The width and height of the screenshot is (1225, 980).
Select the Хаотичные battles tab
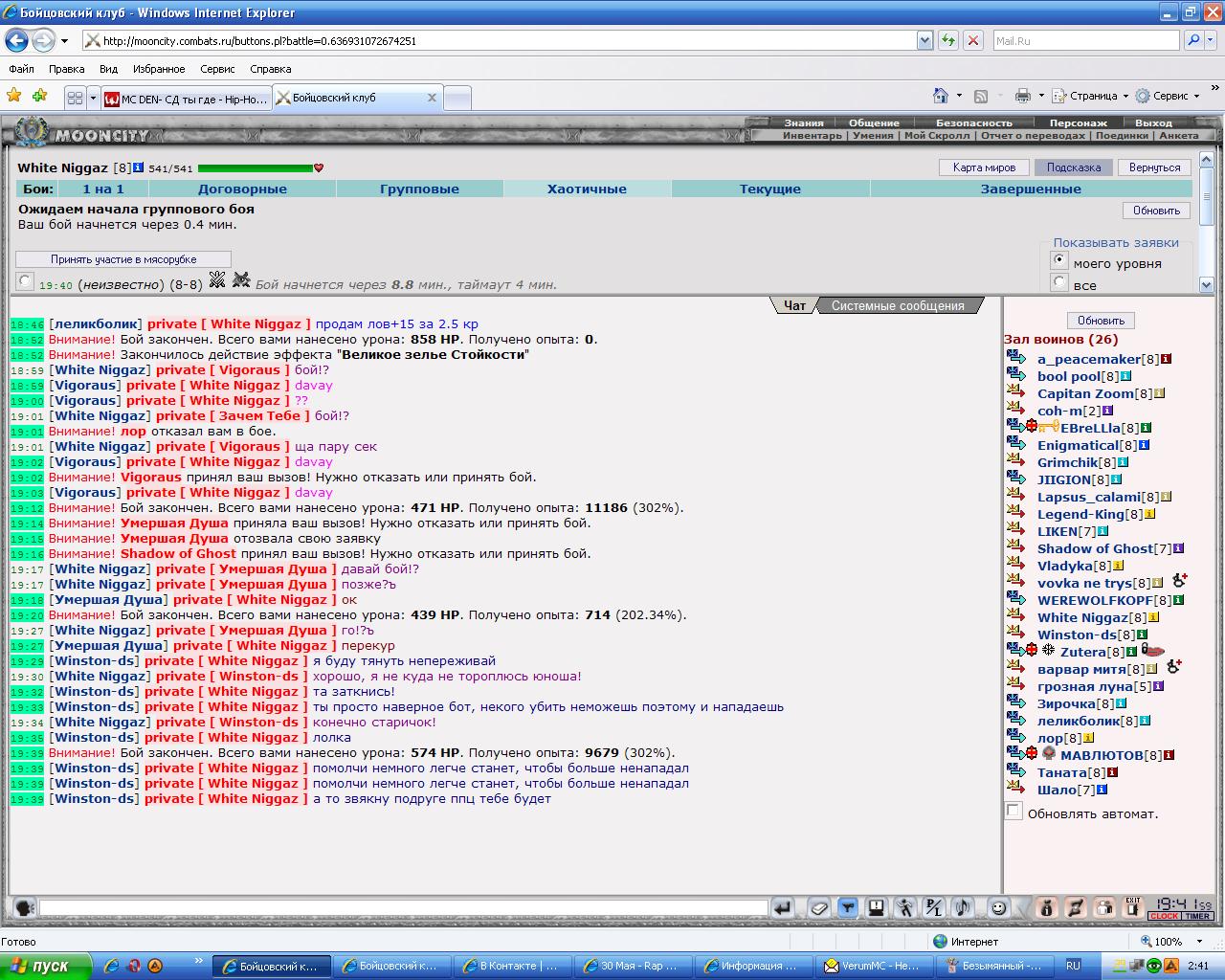(x=587, y=189)
